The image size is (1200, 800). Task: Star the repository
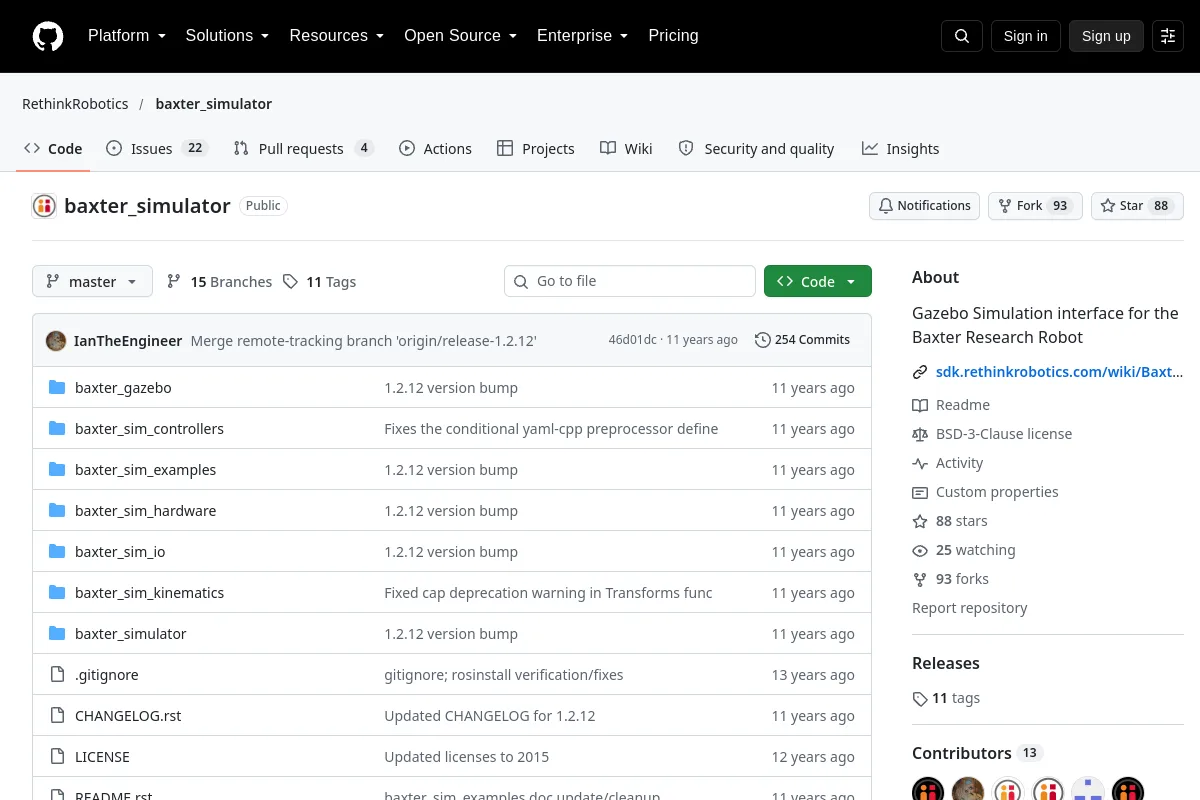tap(1137, 206)
